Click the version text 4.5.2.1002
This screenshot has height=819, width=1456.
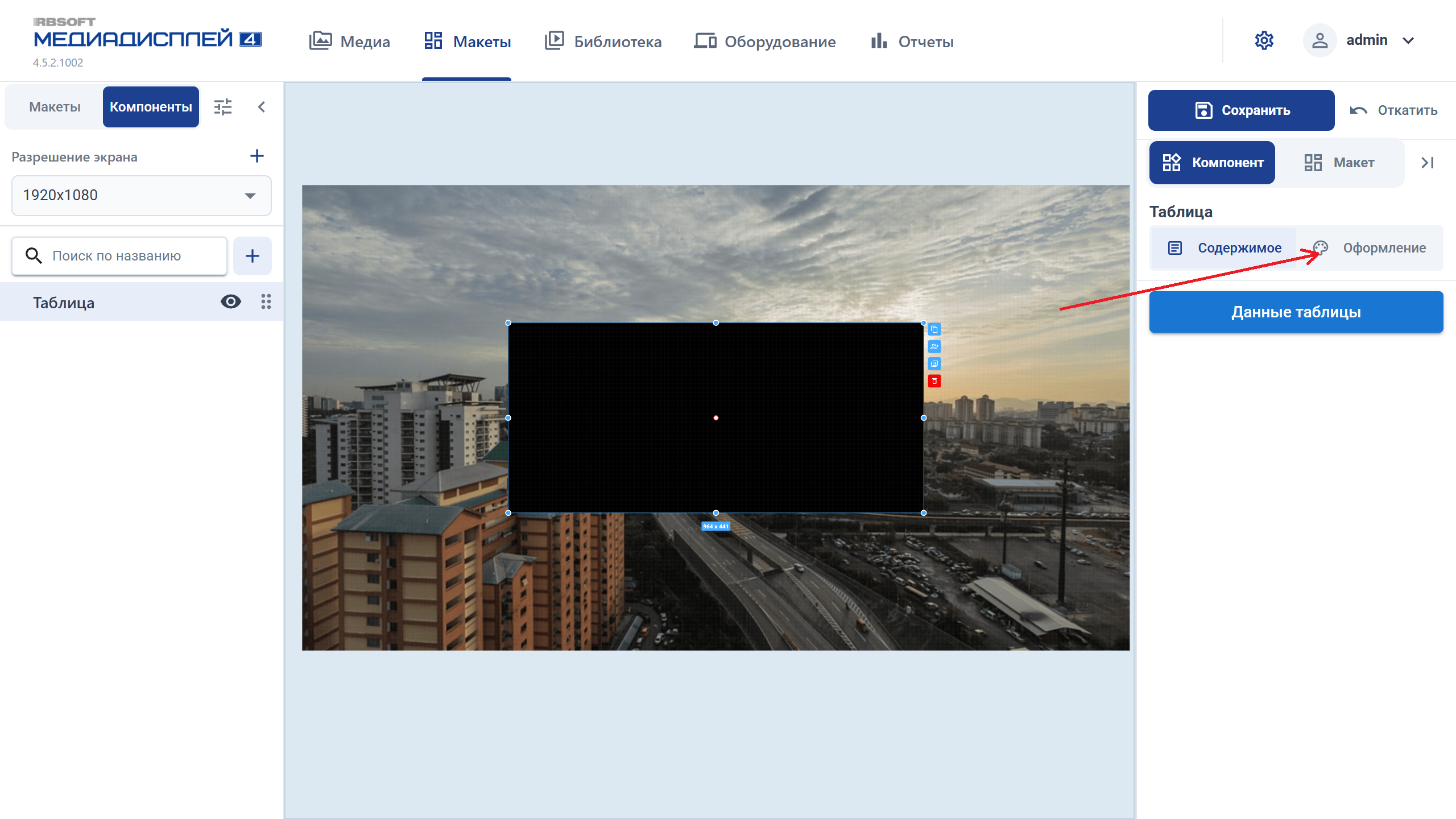pyautogui.click(x=58, y=63)
